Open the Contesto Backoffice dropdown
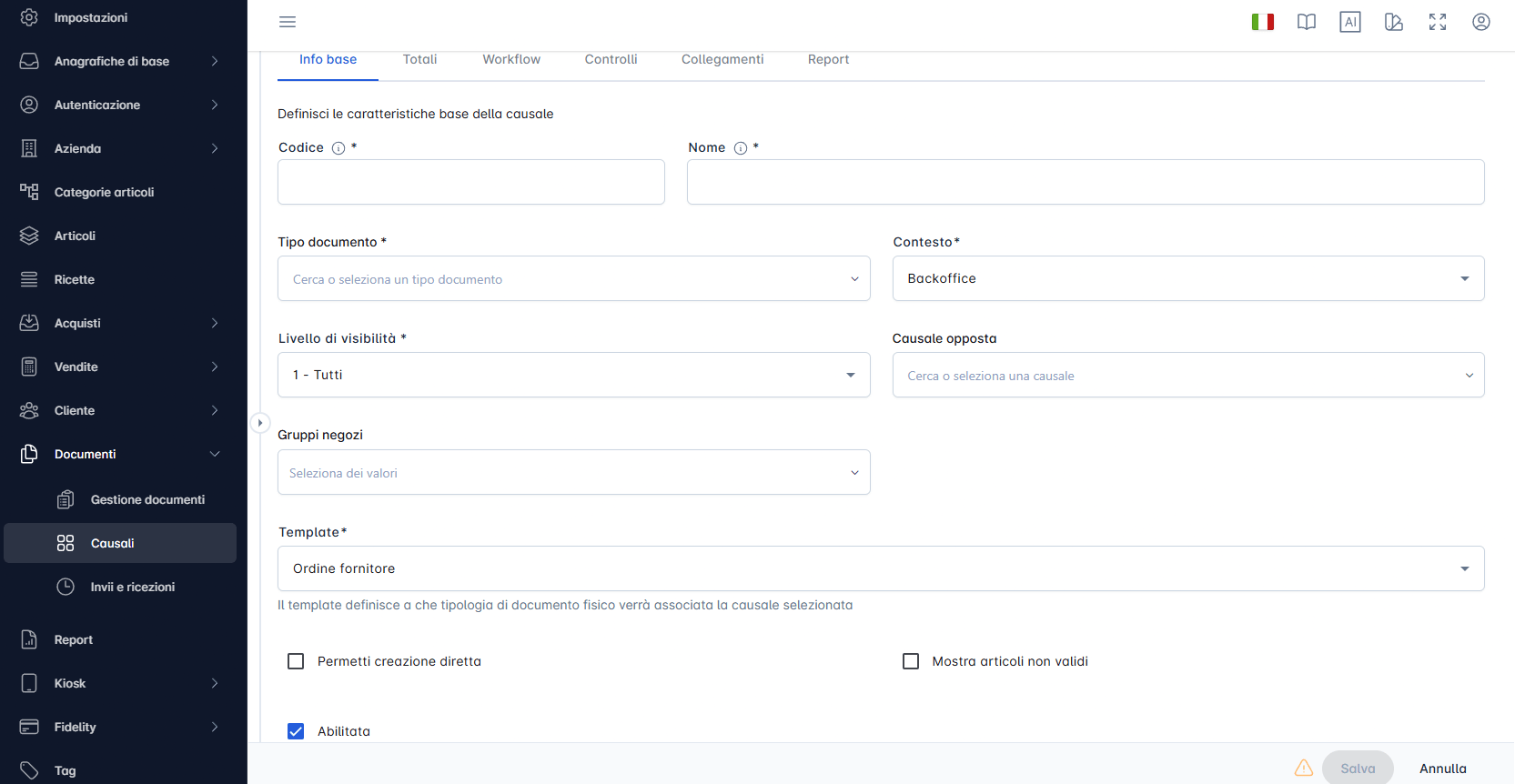The image size is (1515, 784). point(1188,278)
